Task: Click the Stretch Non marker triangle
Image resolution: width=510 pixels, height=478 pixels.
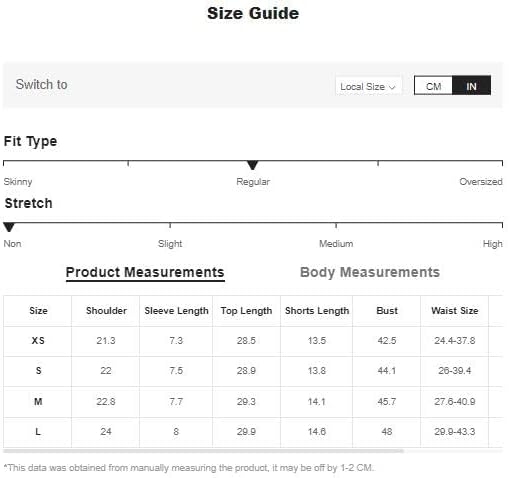Action: point(9,227)
